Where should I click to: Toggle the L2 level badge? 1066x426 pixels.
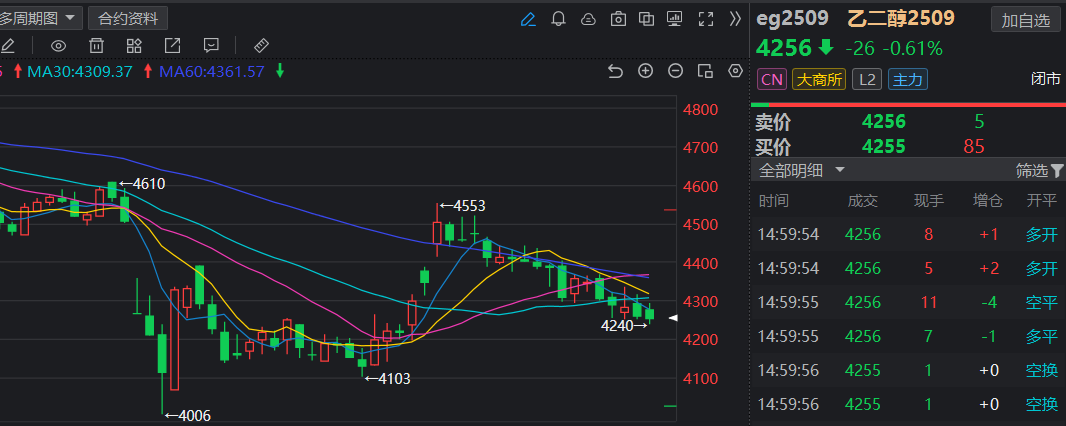coord(866,79)
